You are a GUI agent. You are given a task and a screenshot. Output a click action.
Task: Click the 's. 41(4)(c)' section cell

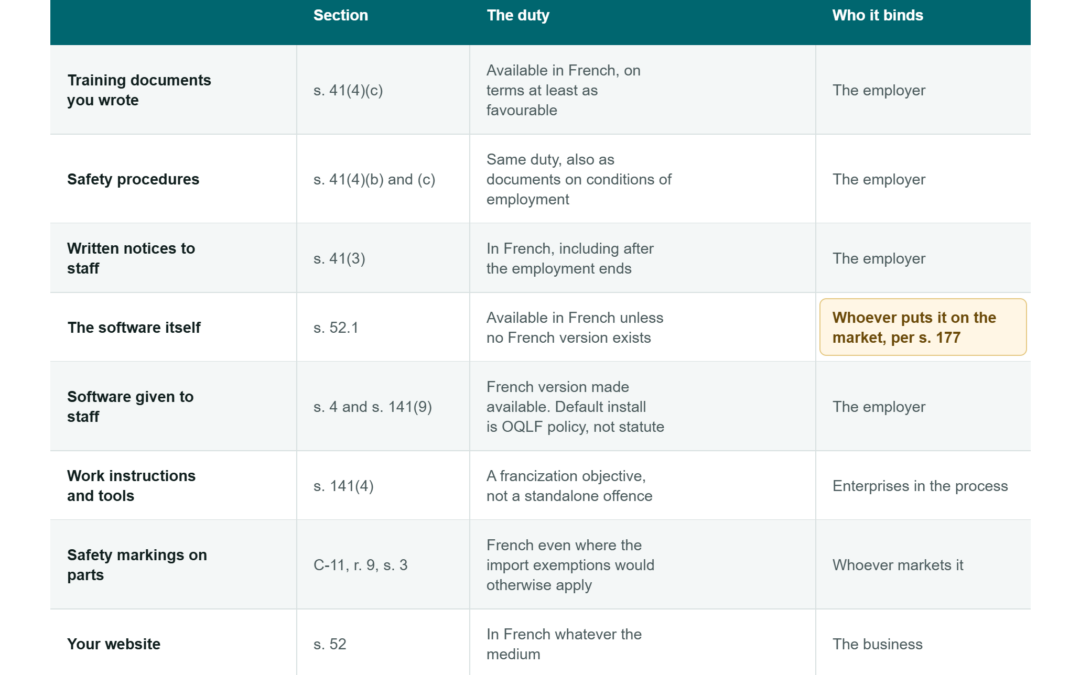(348, 90)
